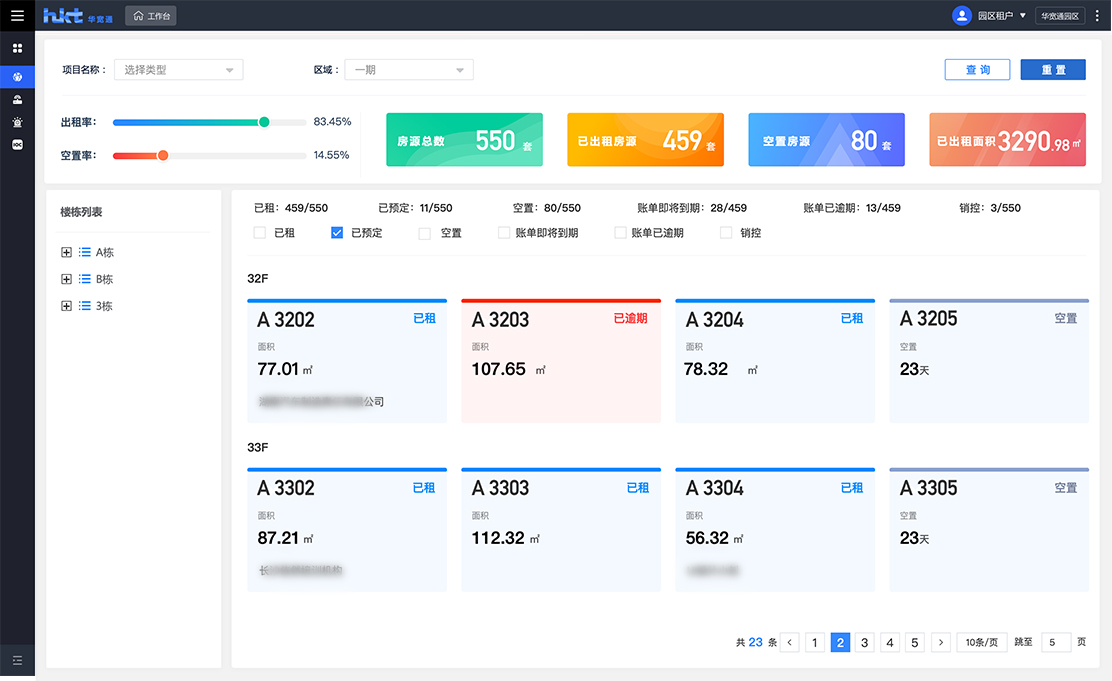The height and width of the screenshot is (681, 1112).
Task: Switch to the 工作台 tab
Action: (151, 16)
